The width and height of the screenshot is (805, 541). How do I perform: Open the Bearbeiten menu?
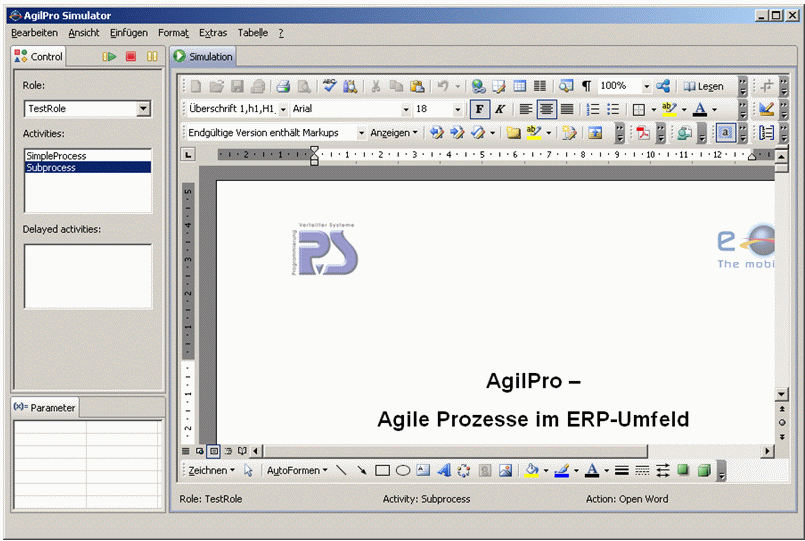[x=34, y=33]
